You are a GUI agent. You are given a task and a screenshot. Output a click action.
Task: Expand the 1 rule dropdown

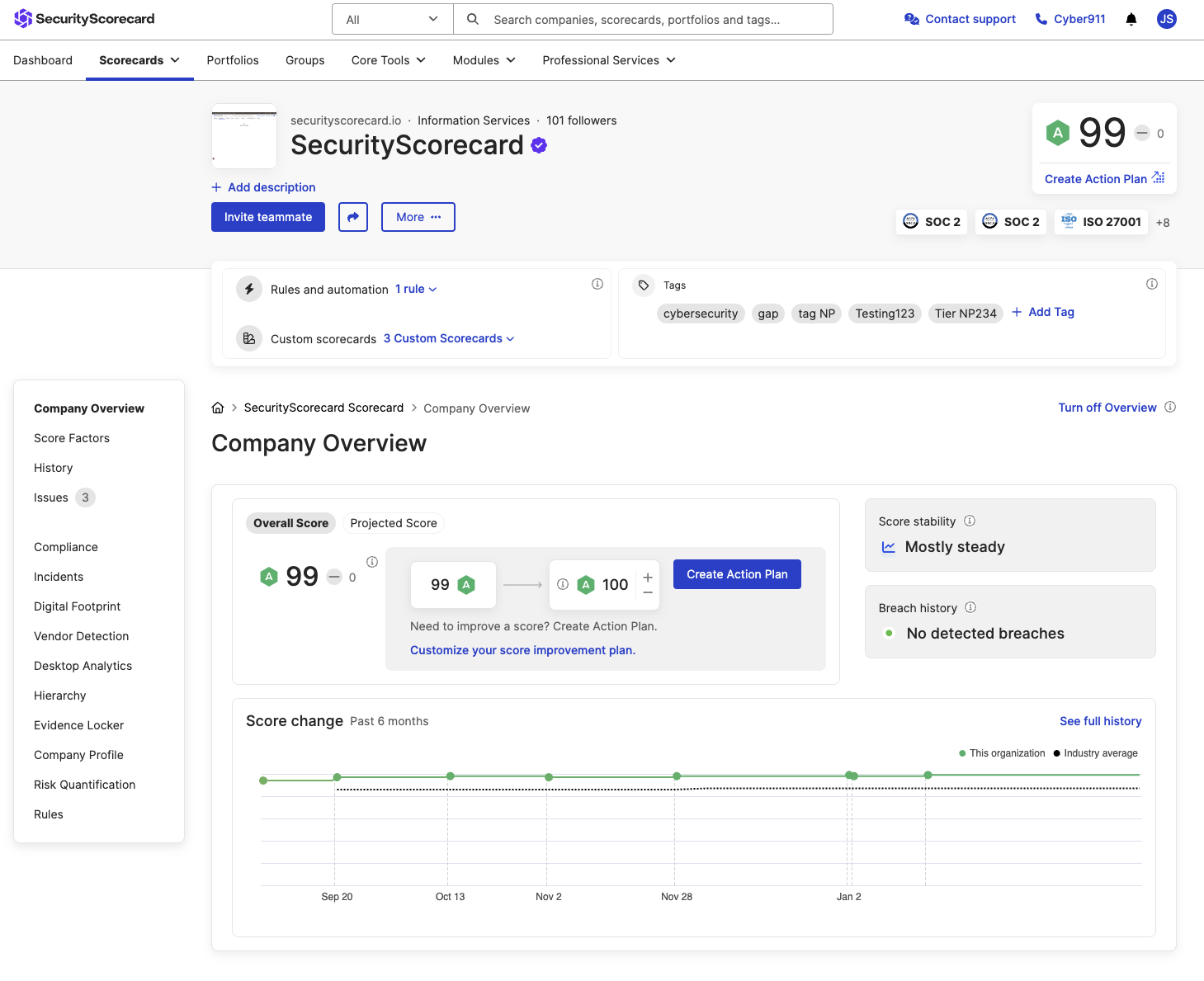(416, 289)
